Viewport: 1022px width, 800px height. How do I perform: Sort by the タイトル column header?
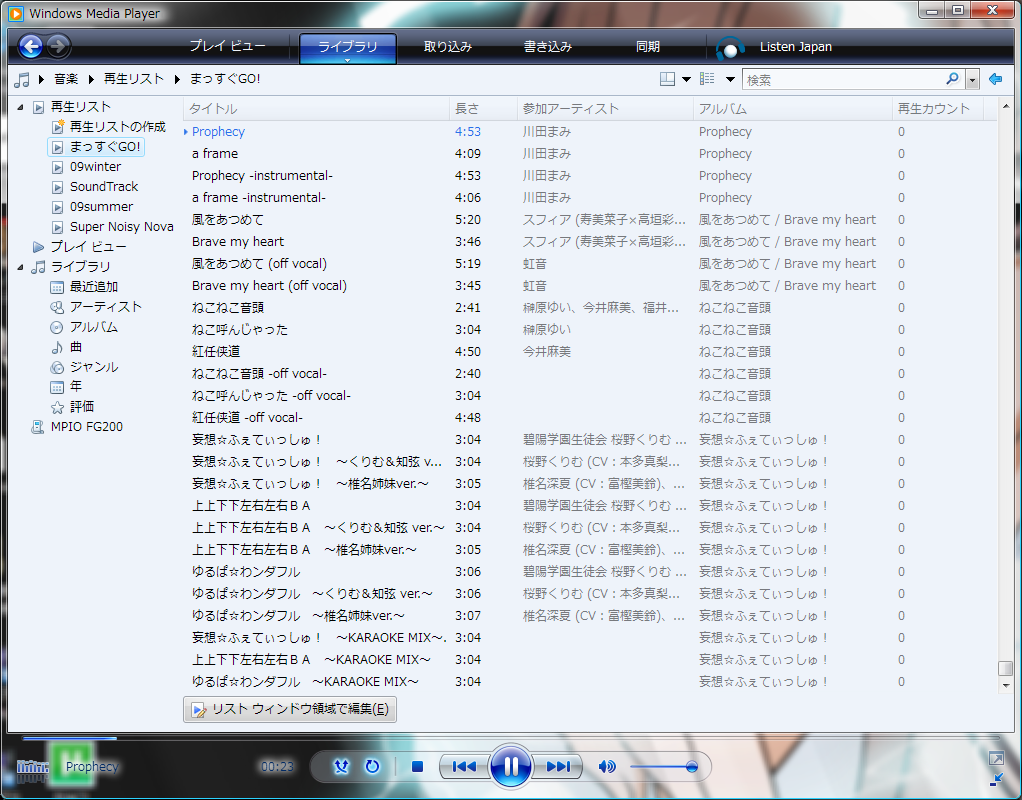tap(316, 109)
